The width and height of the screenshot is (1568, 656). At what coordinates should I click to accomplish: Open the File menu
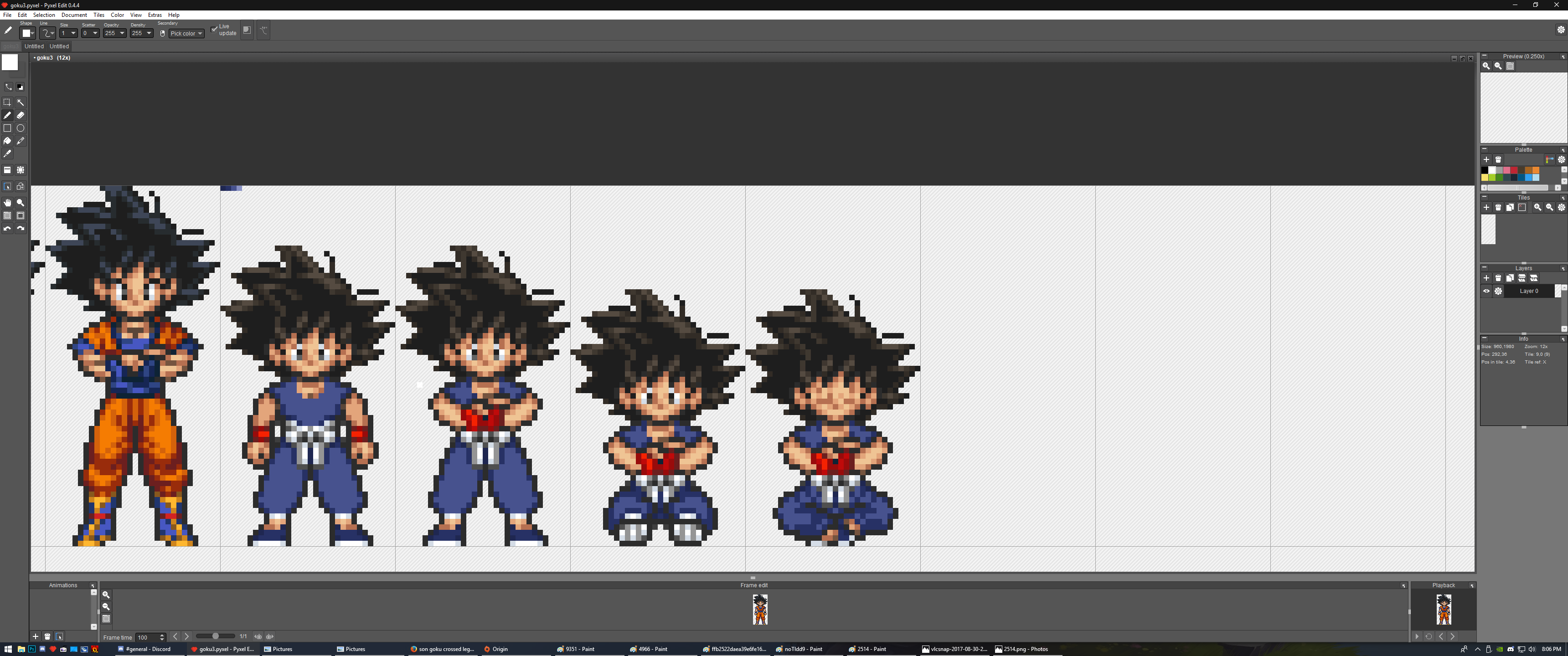tap(7, 15)
